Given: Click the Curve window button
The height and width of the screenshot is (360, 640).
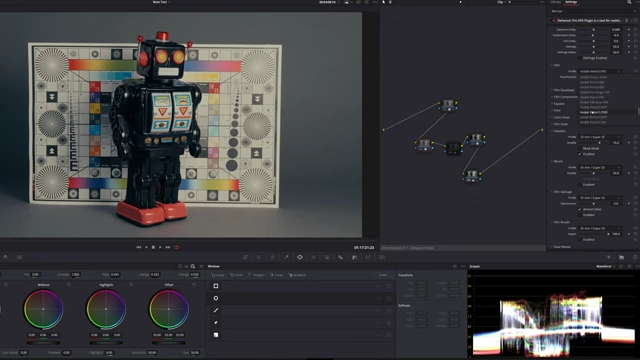Looking at the screenshot, I should click(x=276, y=275).
